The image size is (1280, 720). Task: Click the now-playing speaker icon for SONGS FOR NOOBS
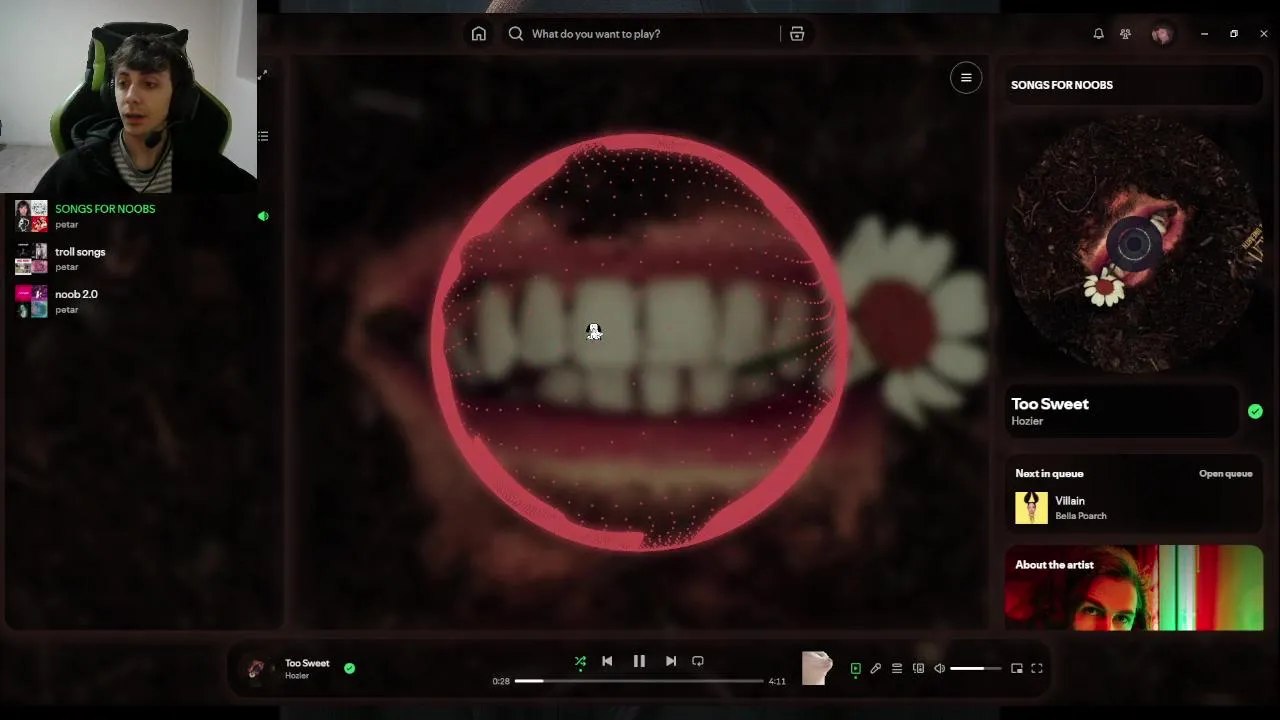pyautogui.click(x=263, y=216)
